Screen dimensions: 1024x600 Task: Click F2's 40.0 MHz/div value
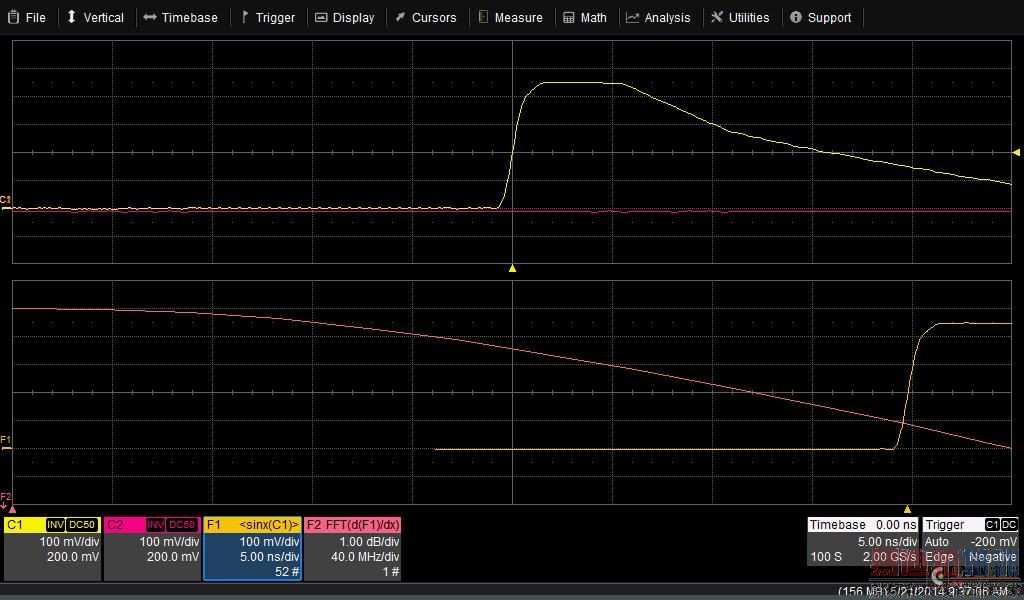tap(365, 557)
